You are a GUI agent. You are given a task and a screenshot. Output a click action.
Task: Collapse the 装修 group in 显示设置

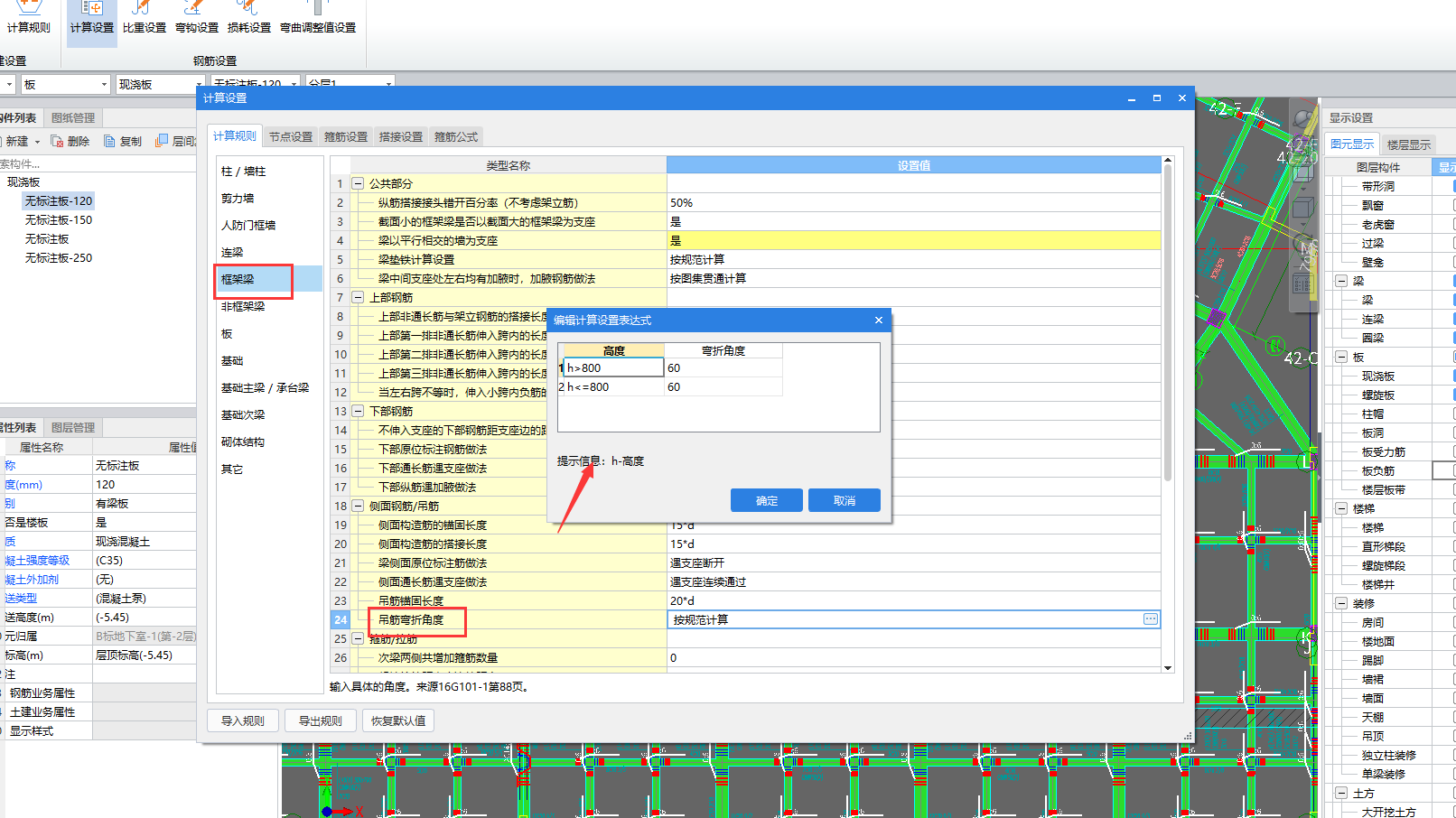[1341, 603]
